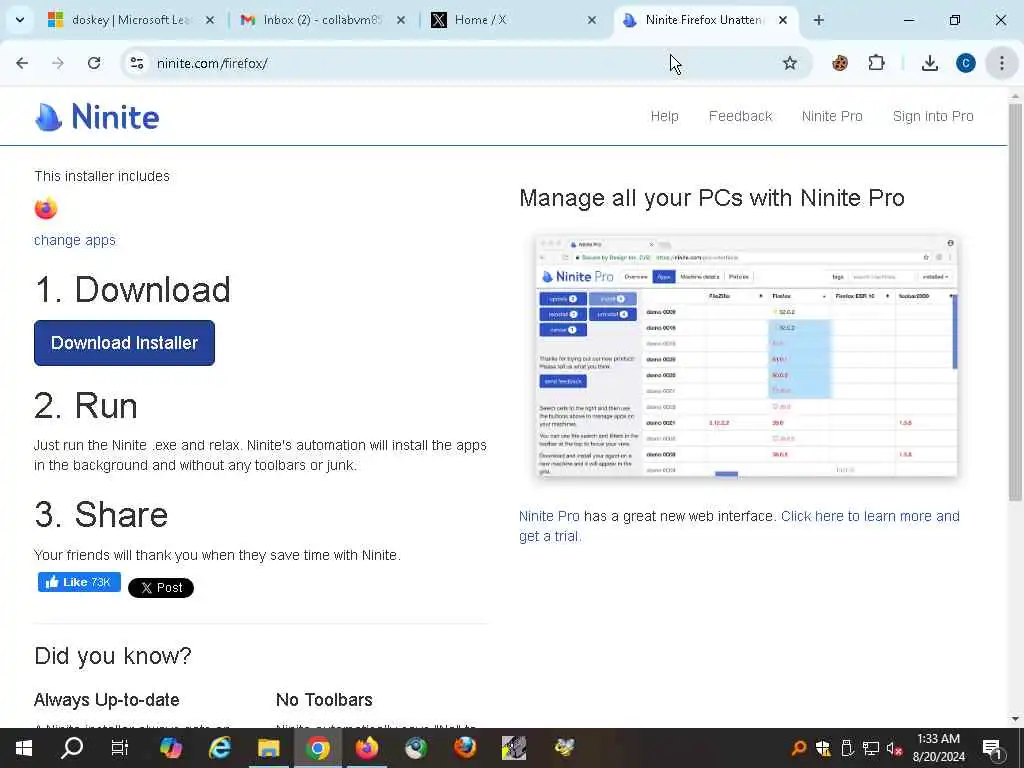Image resolution: width=1024 pixels, height=768 pixels.
Task: Open the Feedback link
Action: pyautogui.click(x=740, y=116)
